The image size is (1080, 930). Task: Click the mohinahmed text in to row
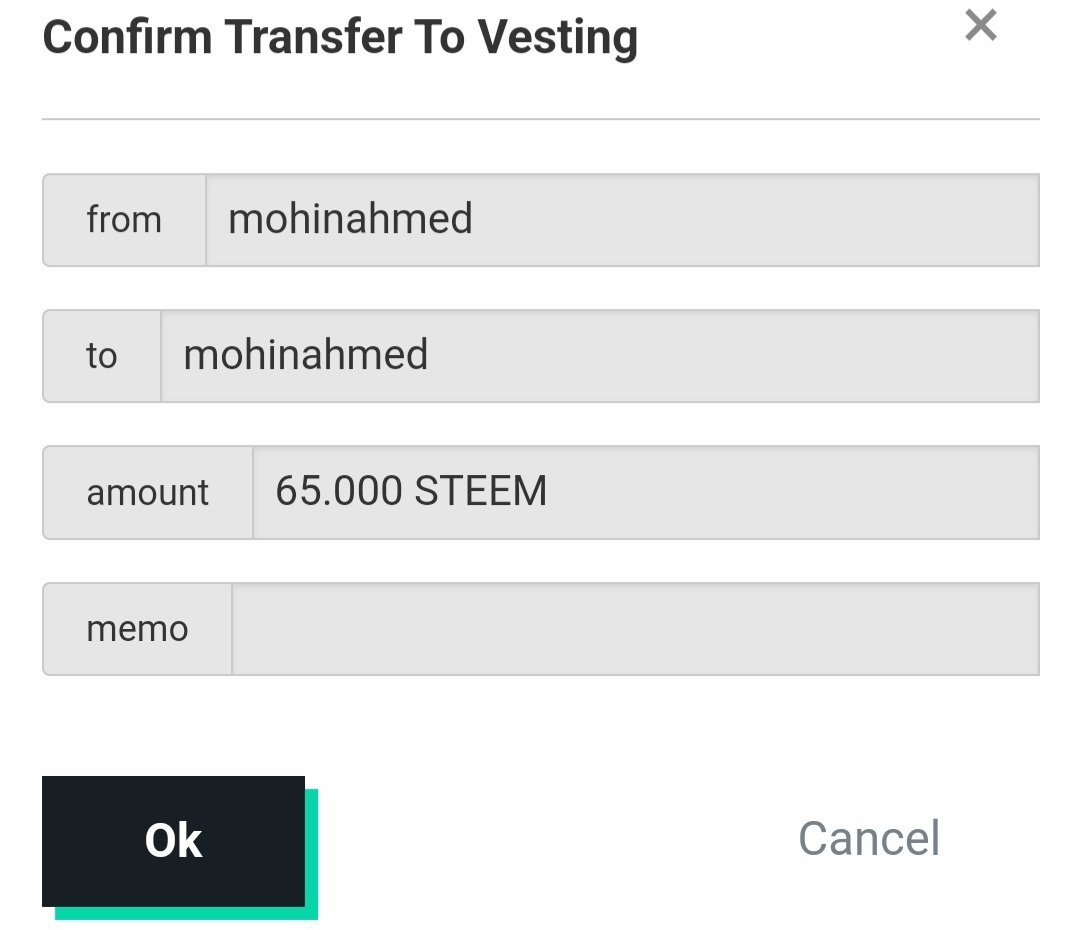305,354
